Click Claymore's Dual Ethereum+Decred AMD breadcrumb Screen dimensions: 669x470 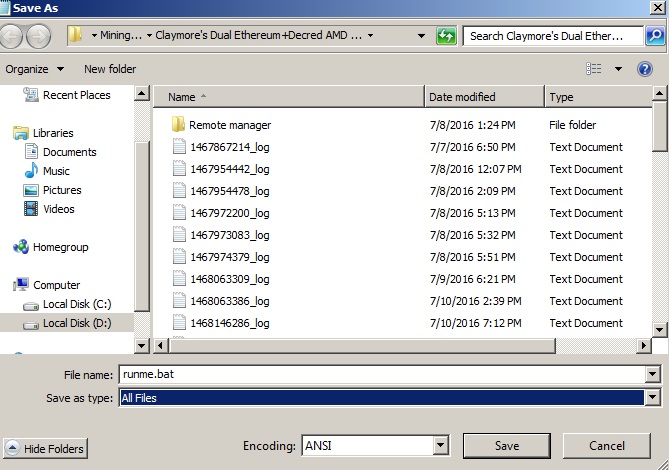click(259, 35)
